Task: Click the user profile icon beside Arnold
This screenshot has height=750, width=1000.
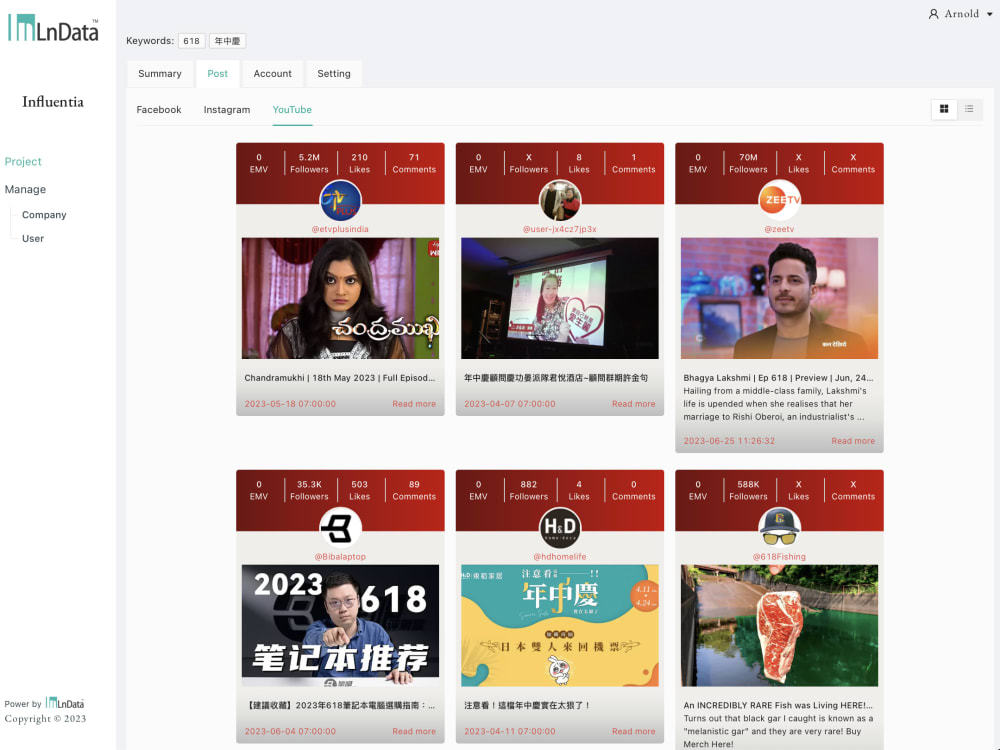Action: pos(933,14)
